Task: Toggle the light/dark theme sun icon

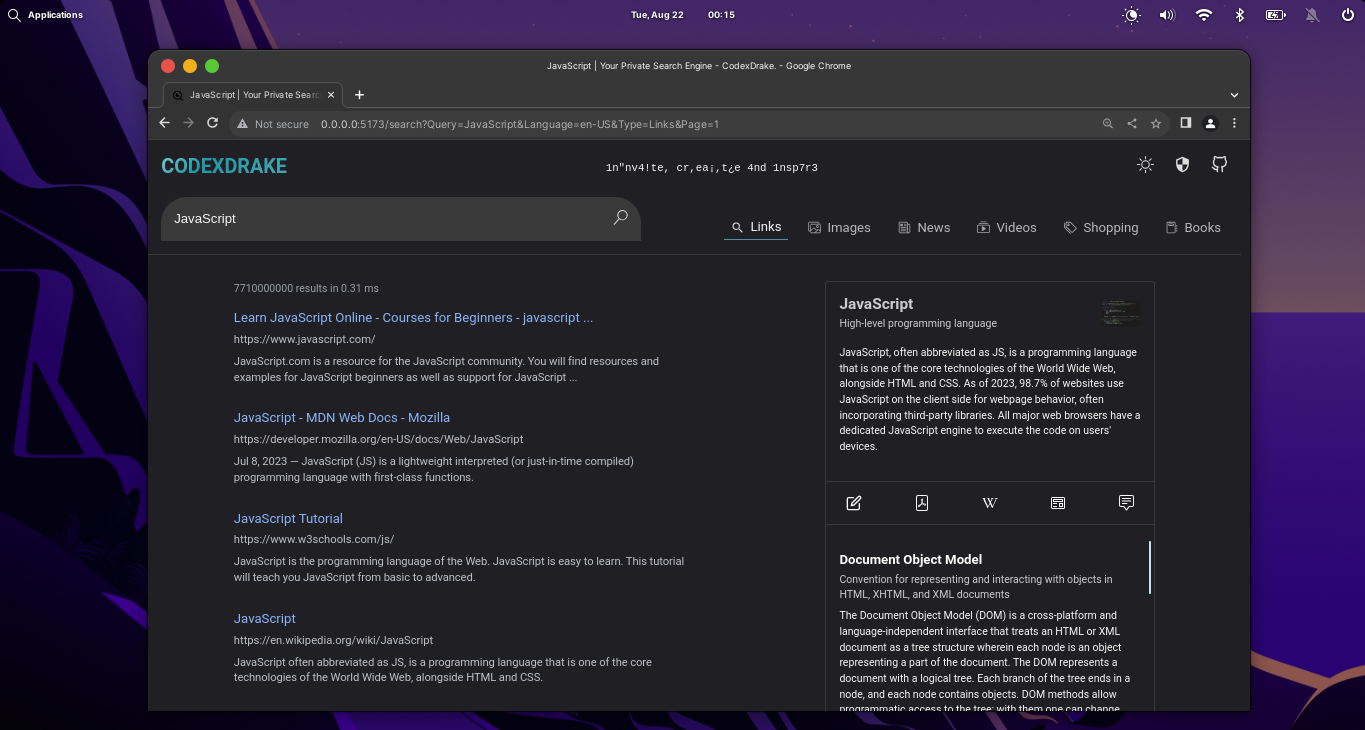Action: pos(1146,165)
